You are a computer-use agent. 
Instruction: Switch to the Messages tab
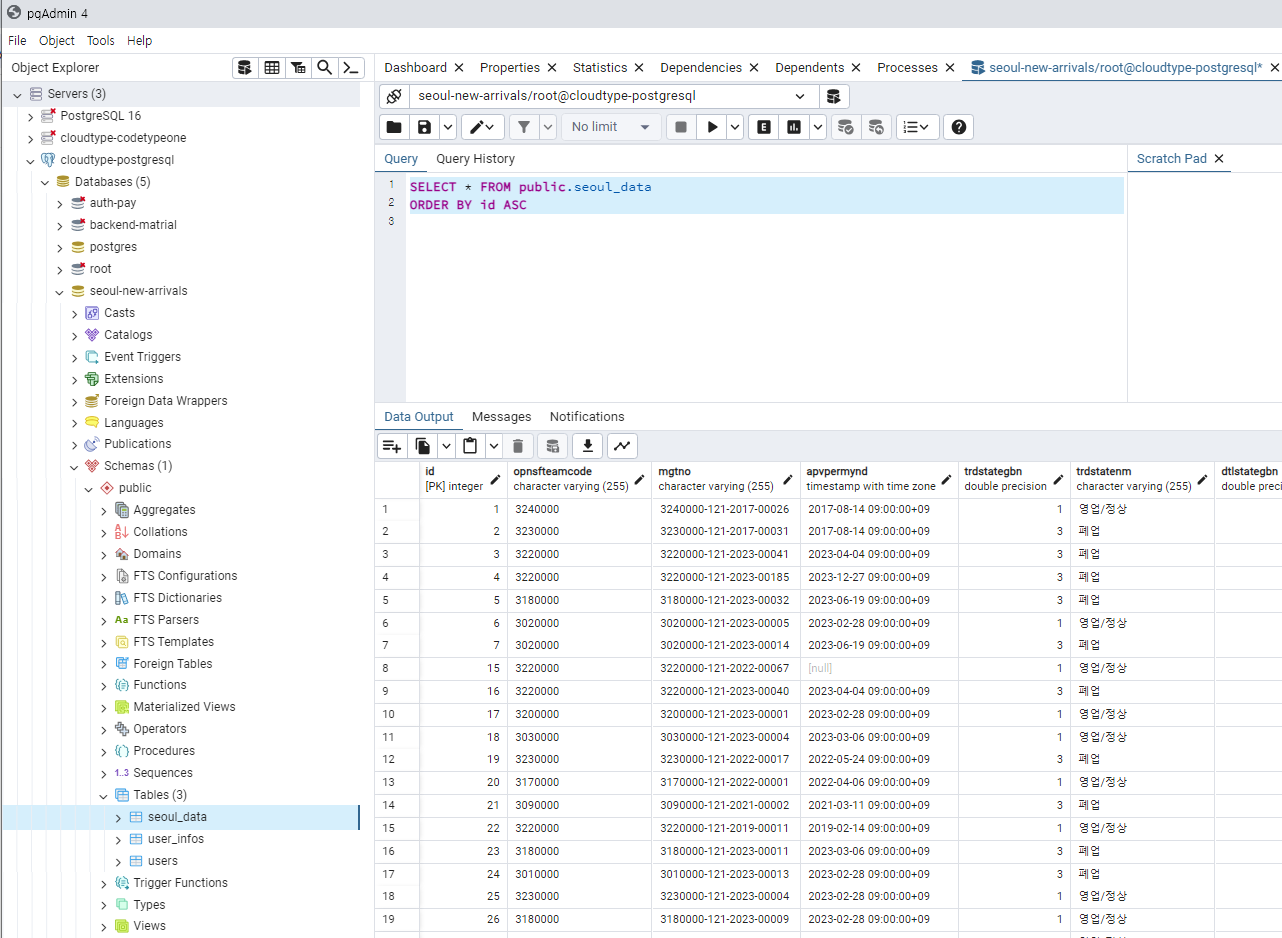tap(501, 417)
